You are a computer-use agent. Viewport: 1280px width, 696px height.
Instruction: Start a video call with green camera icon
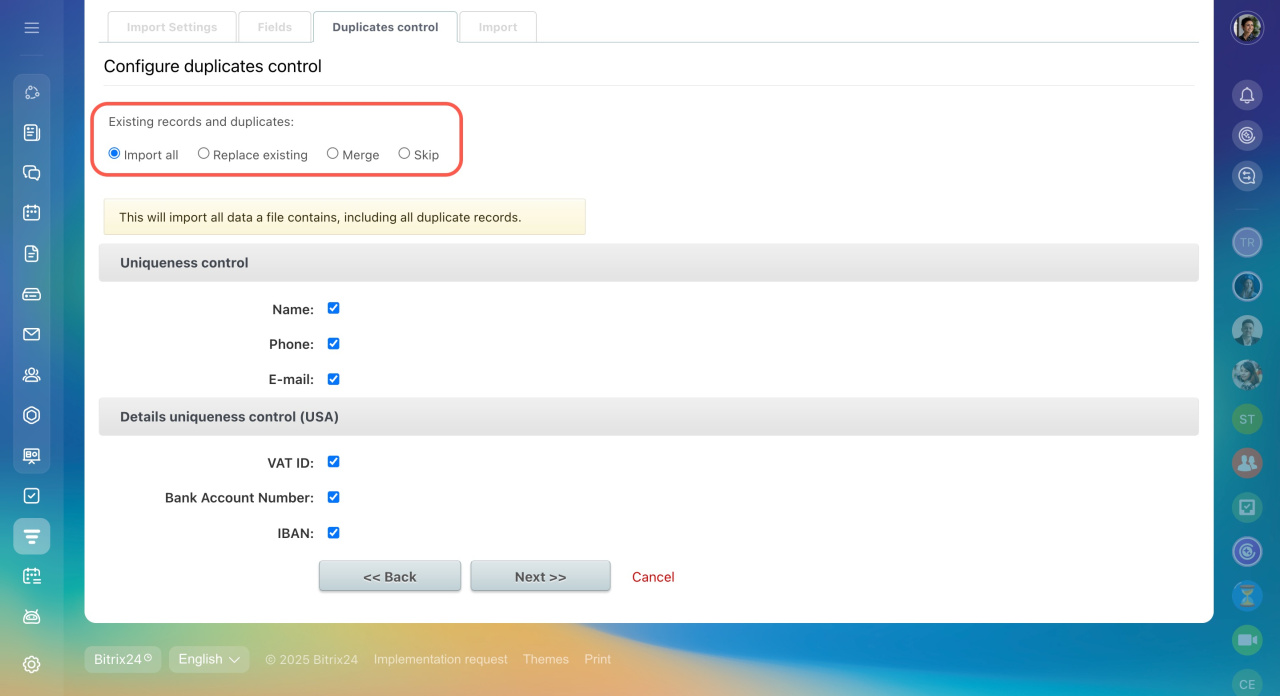pyautogui.click(x=1247, y=640)
